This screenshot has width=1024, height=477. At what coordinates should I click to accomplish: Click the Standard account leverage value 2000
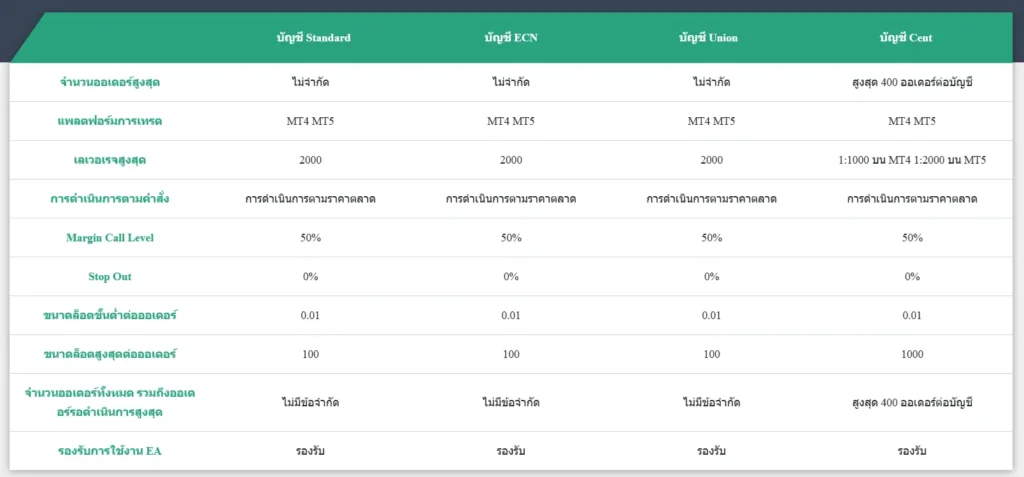click(x=311, y=160)
